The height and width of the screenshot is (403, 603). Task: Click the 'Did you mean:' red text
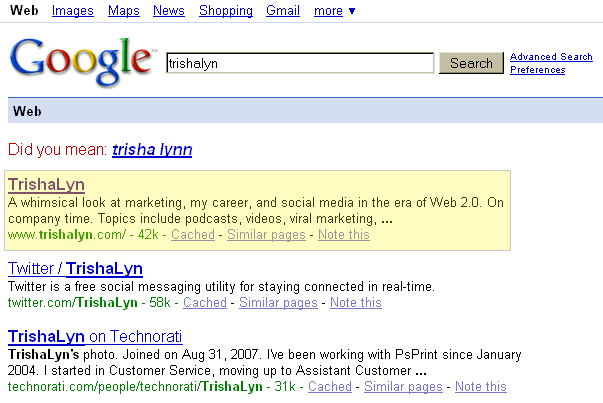[x=57, y=150]
